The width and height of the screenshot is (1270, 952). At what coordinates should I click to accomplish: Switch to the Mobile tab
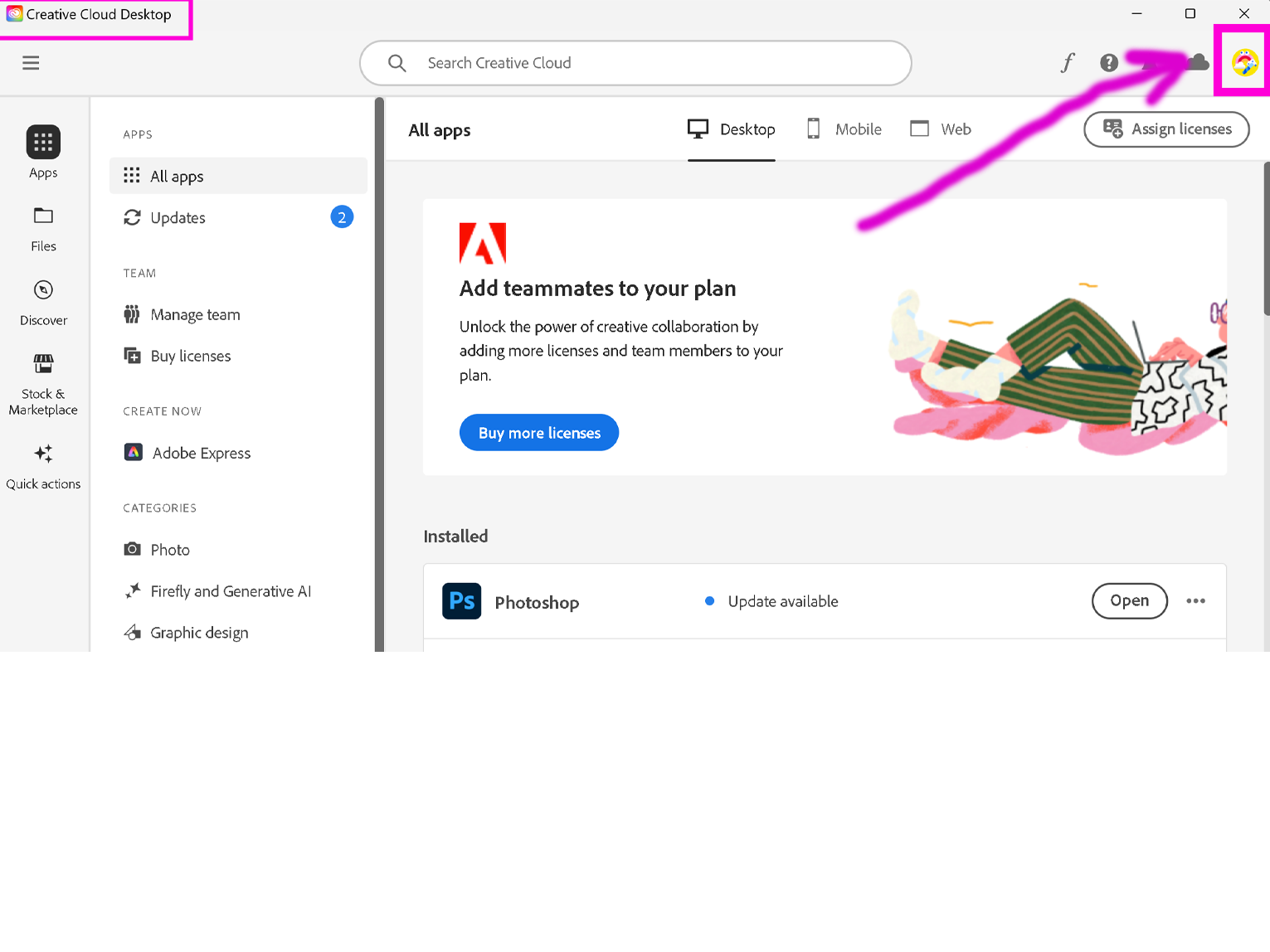tap(844, 129)
